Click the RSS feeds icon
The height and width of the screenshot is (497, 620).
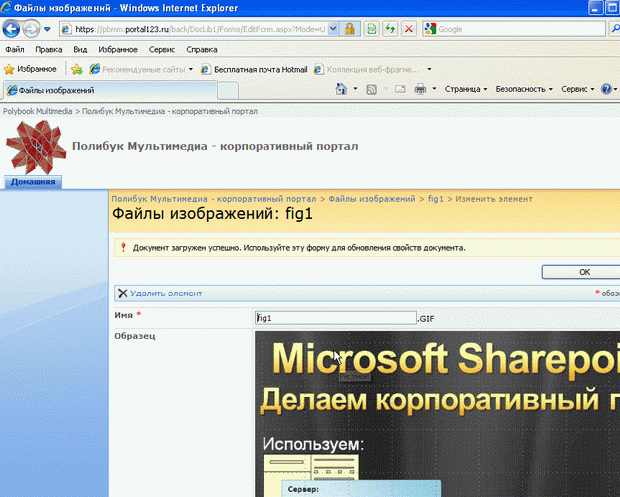(x=372, y=89)
